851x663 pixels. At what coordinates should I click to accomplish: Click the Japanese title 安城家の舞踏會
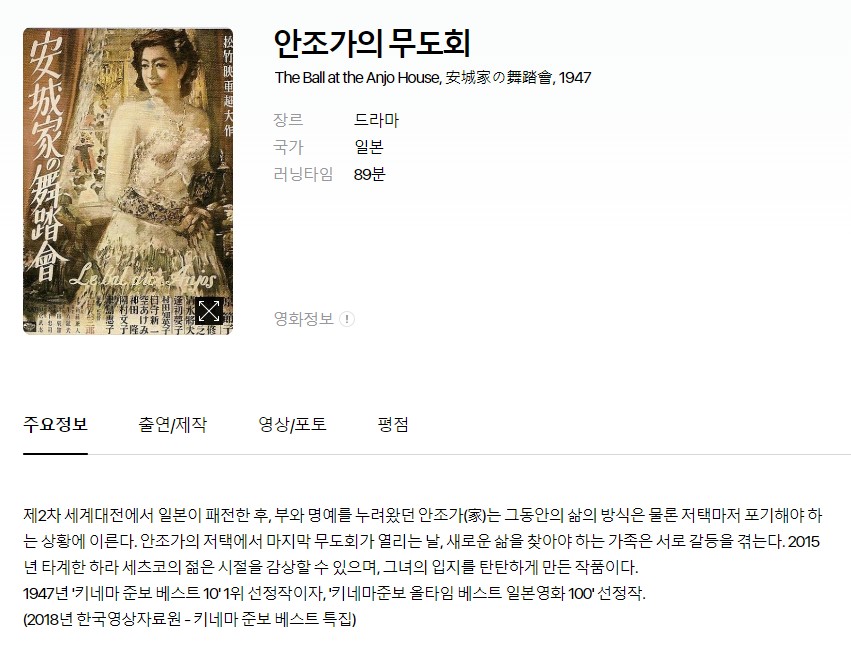[x=498, y=78]
